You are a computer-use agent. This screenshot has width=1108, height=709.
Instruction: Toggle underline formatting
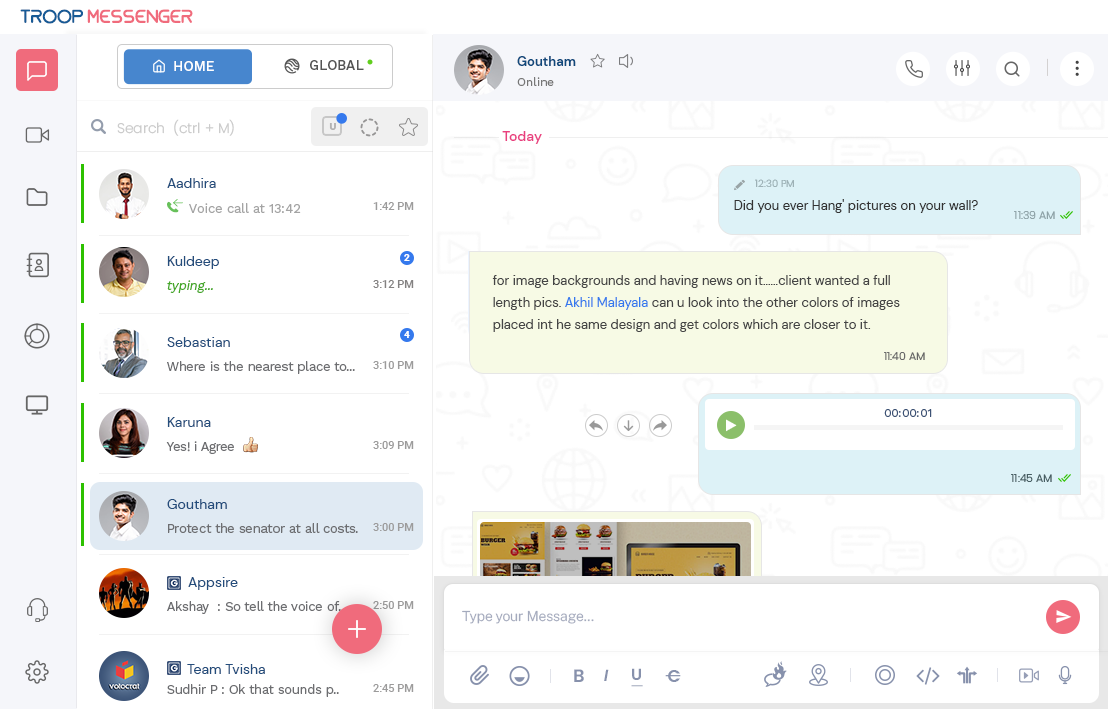[636, 675]
